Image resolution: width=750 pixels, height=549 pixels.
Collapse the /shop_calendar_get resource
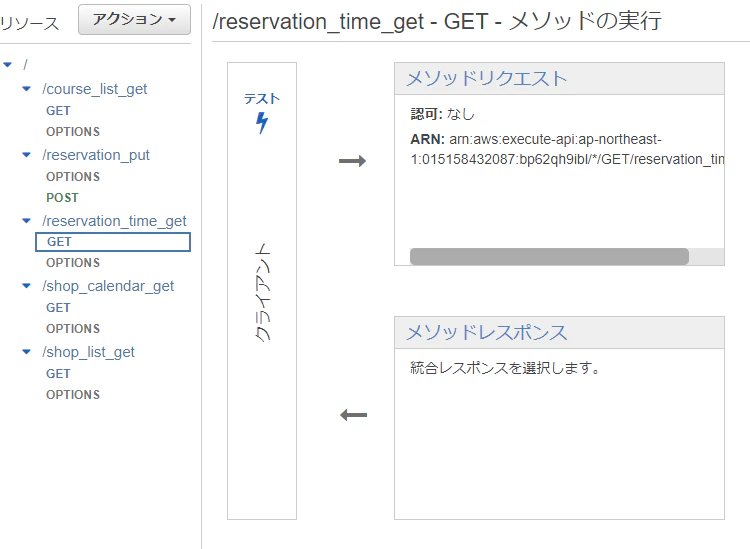27,286
